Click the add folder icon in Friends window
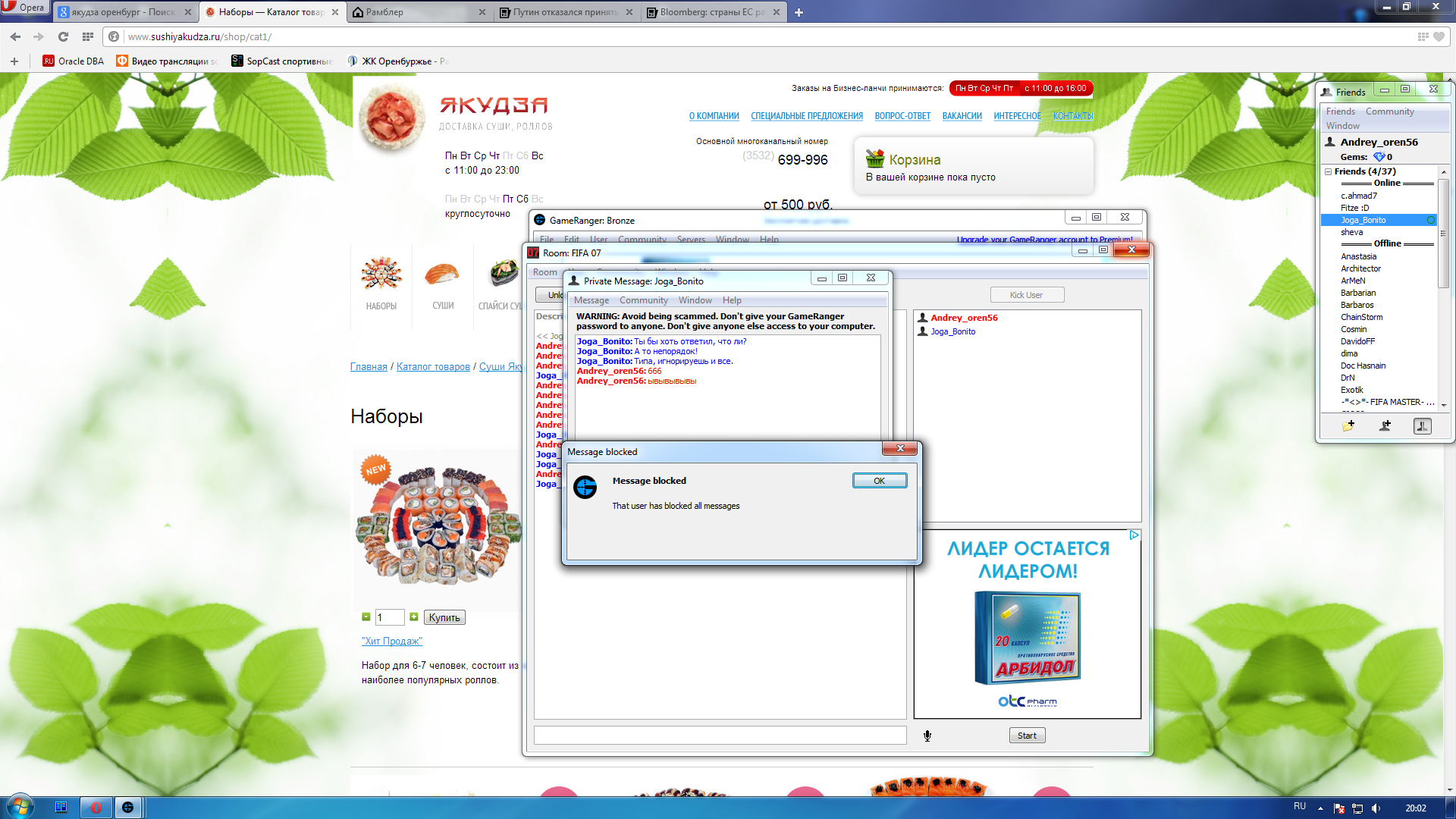Viewport: 1456px width, 819px height. click(1348, 426)
